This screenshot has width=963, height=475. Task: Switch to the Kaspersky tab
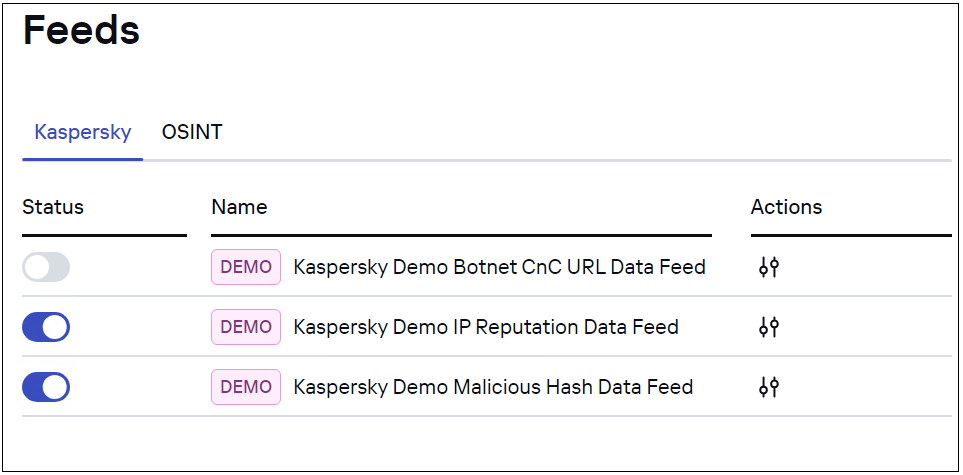pos(83,132)
